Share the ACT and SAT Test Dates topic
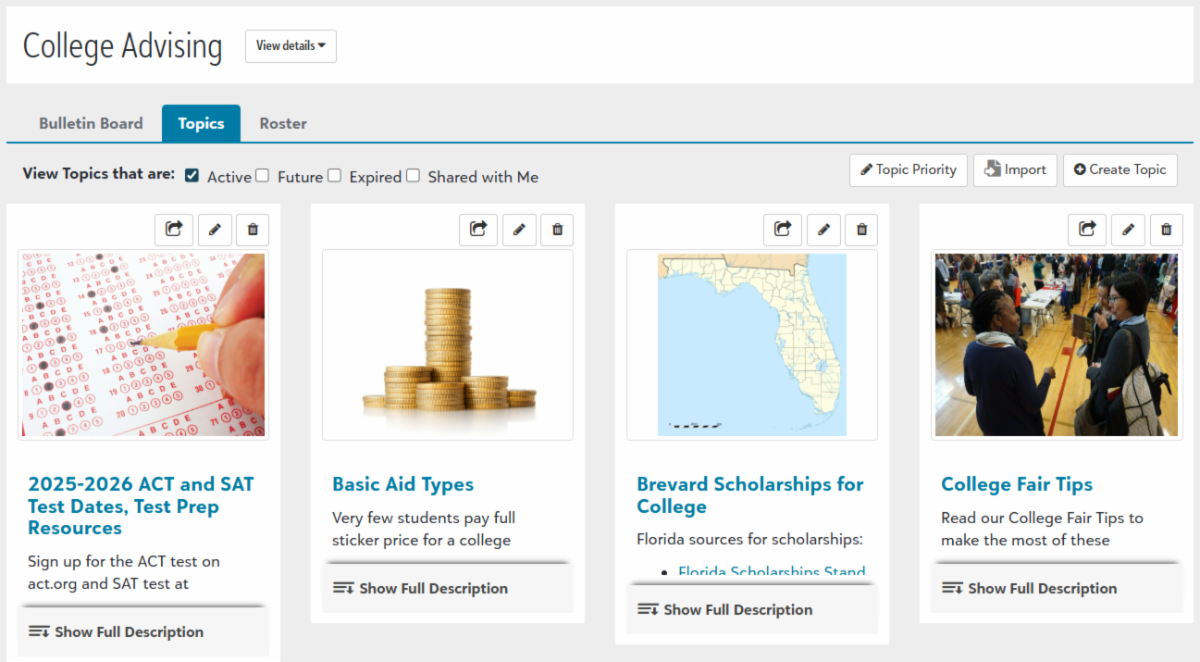The height and width of the screenshot is (662, 1200). [174, 229]
